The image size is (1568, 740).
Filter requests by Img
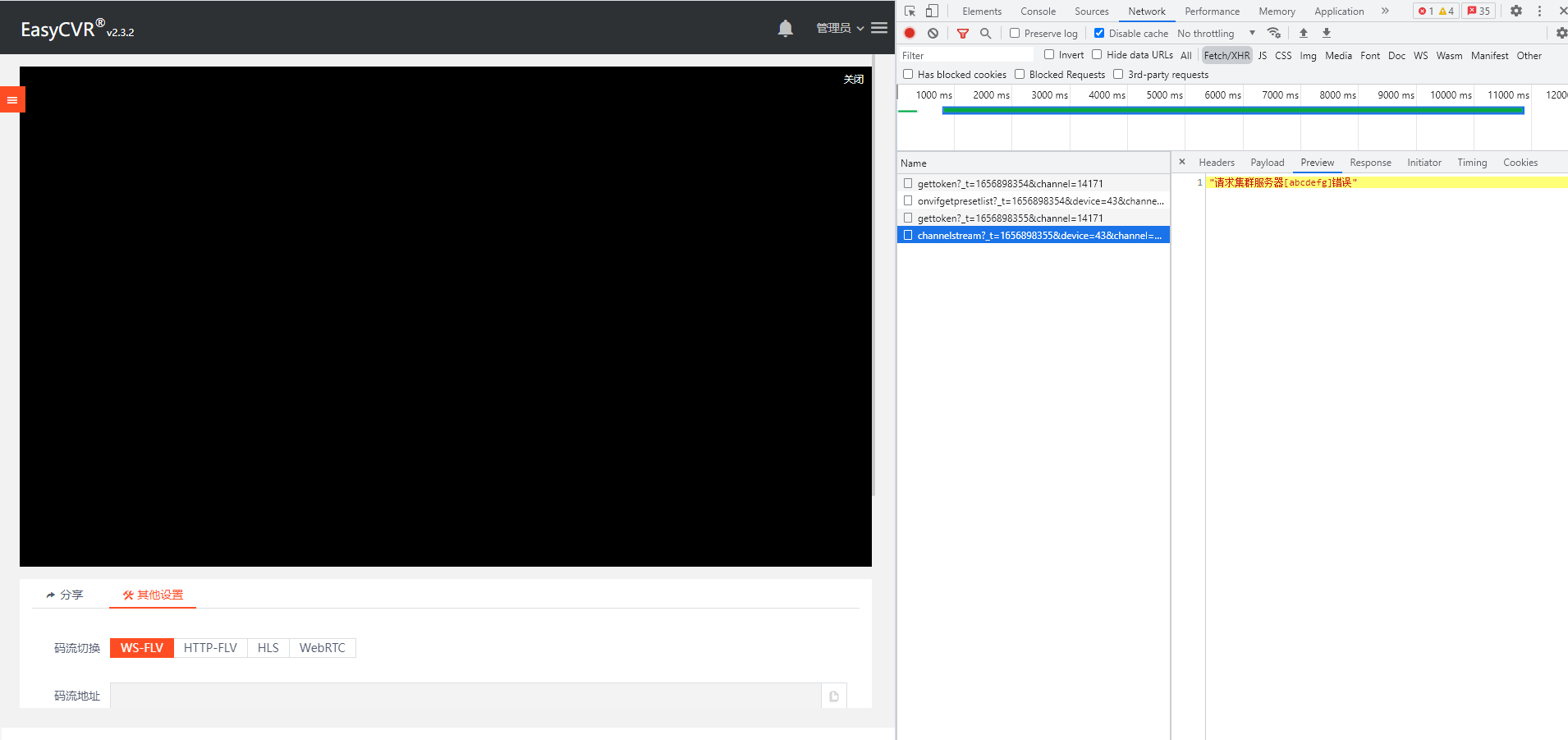[1308, 56]
